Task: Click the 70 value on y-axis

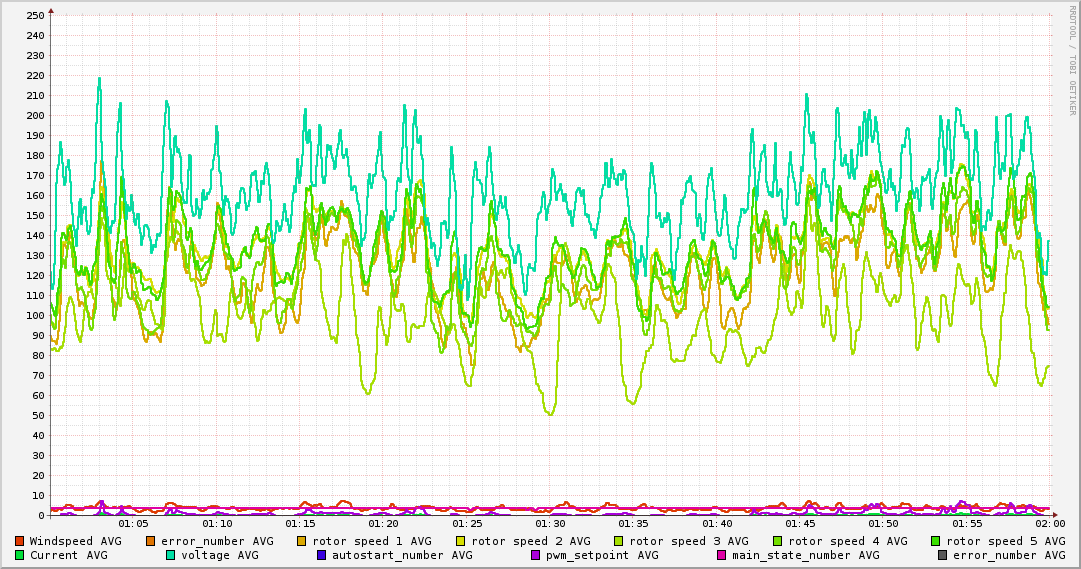Action: coord(38,375)
